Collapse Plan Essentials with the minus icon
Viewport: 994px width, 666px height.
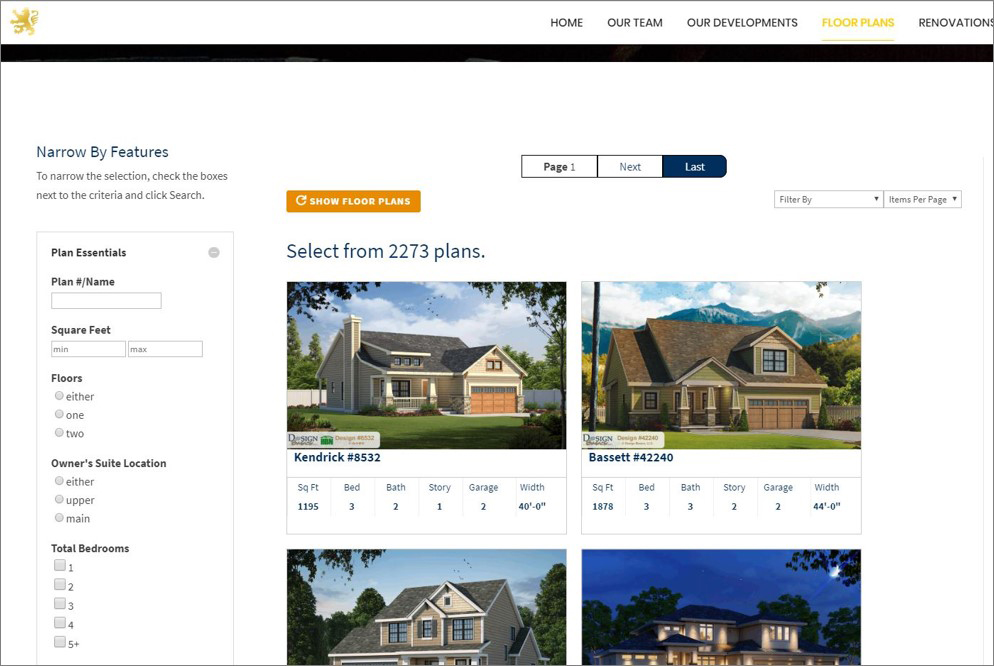click(214, 252)
